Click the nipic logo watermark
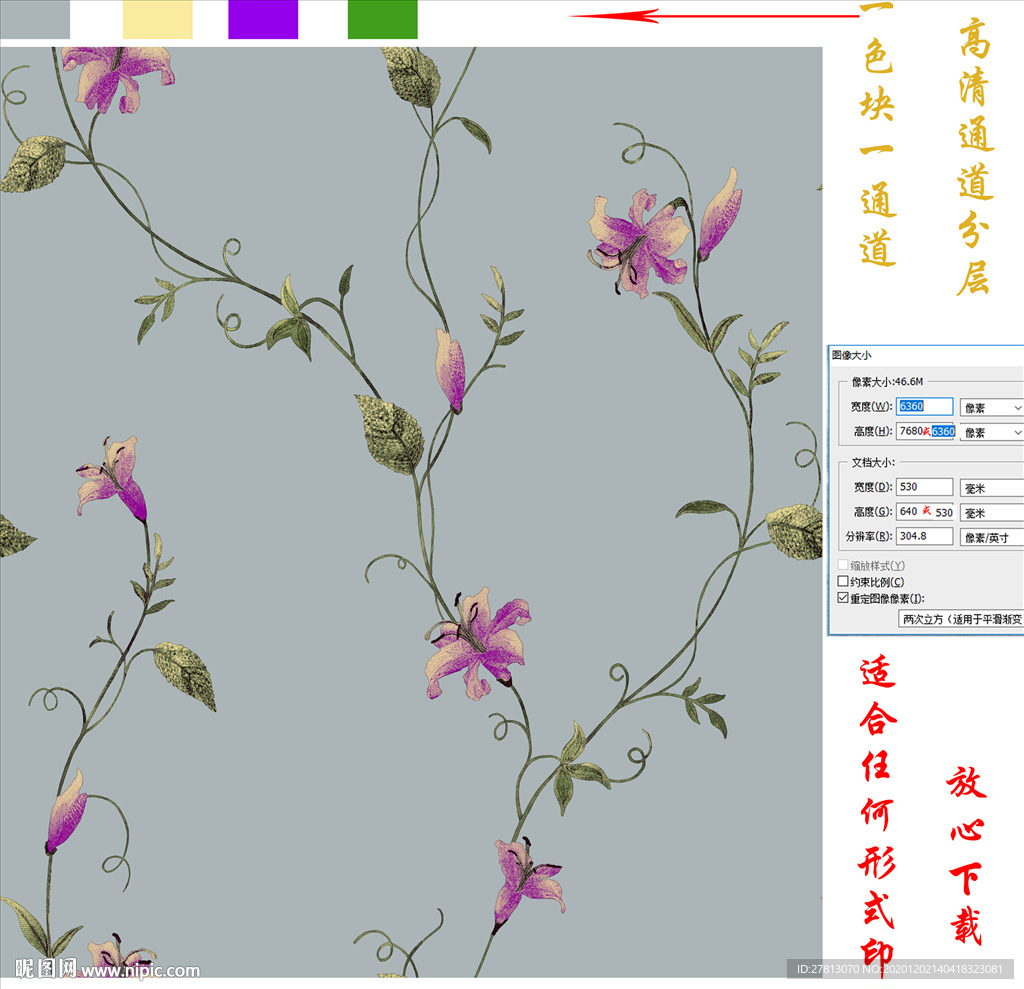This screenshot has height=989, width=1024. (46, 968)
